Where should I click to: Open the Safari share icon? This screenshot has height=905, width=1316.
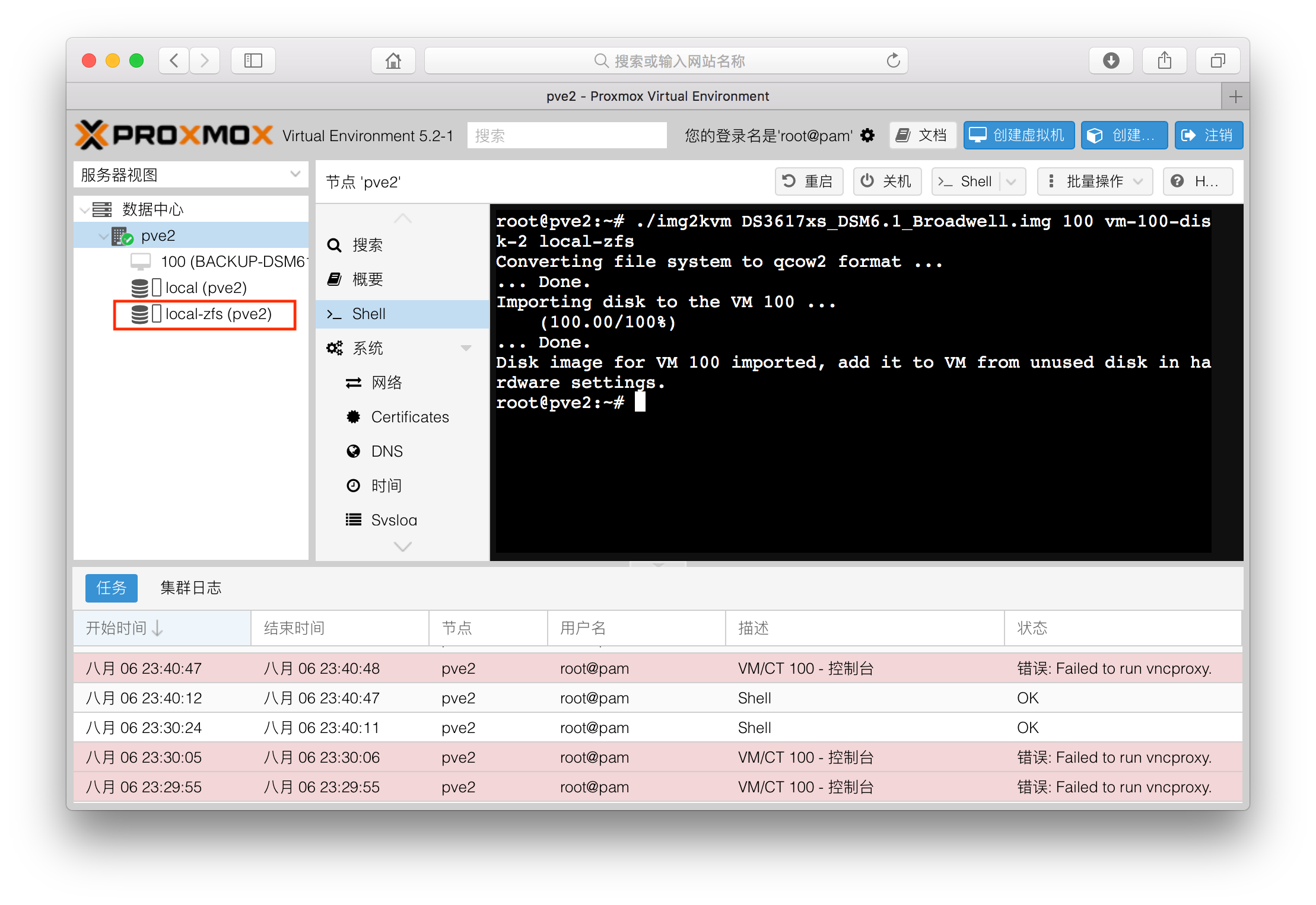[1164, 60]
